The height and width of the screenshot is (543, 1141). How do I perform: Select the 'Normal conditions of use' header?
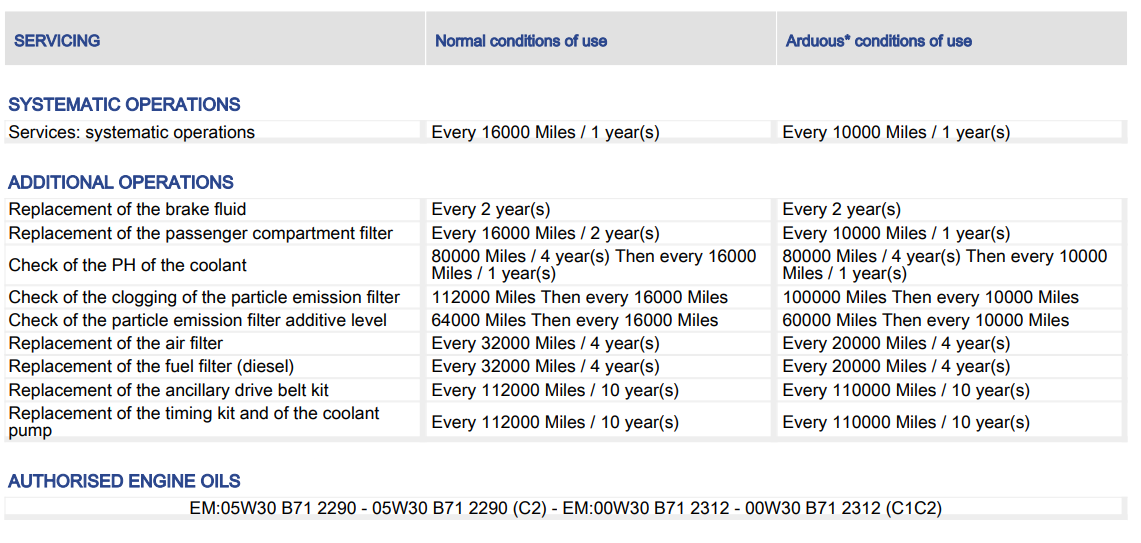click(x=520, y=41)
